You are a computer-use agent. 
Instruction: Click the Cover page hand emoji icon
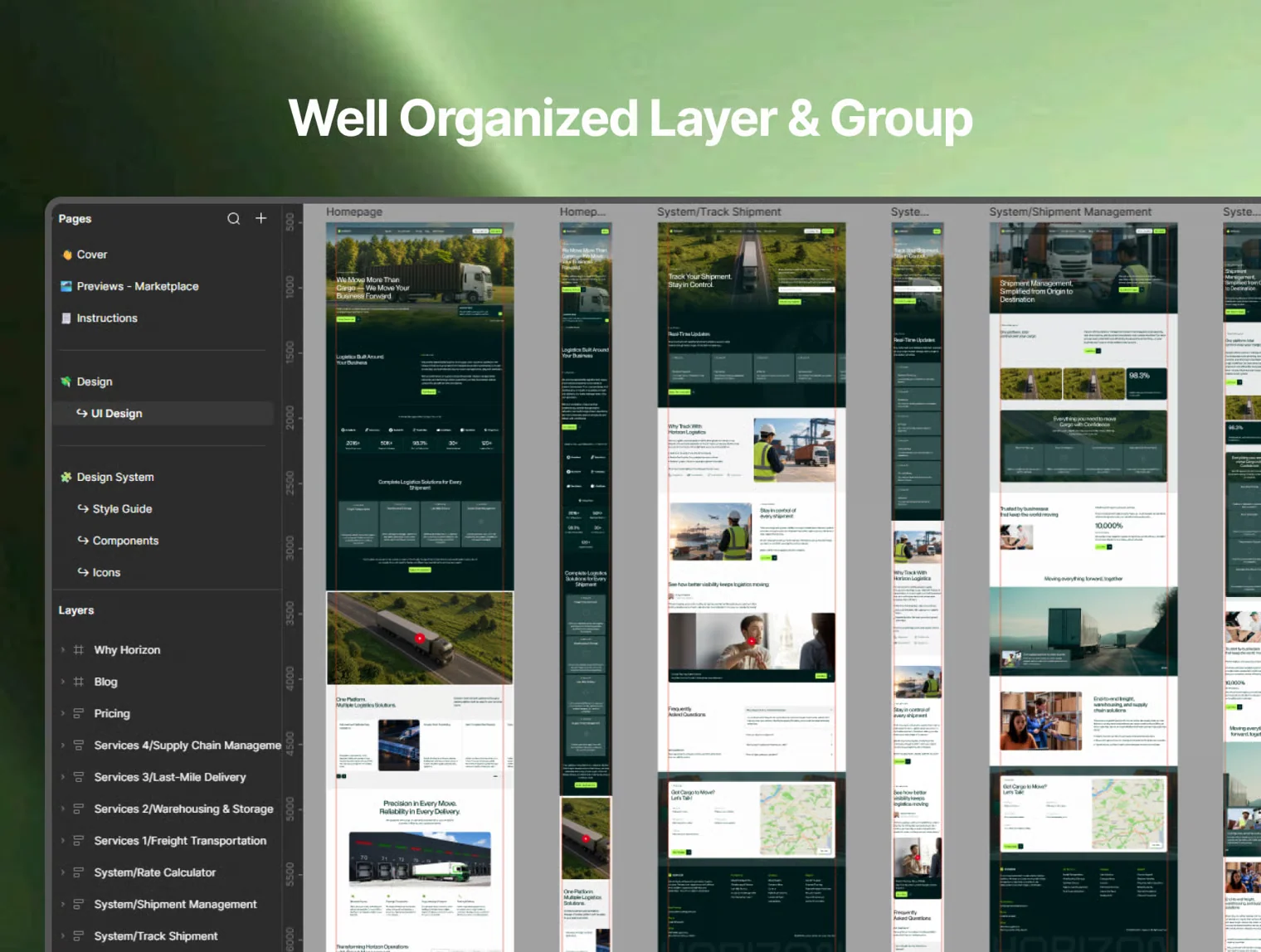click(x=66, y=255)
